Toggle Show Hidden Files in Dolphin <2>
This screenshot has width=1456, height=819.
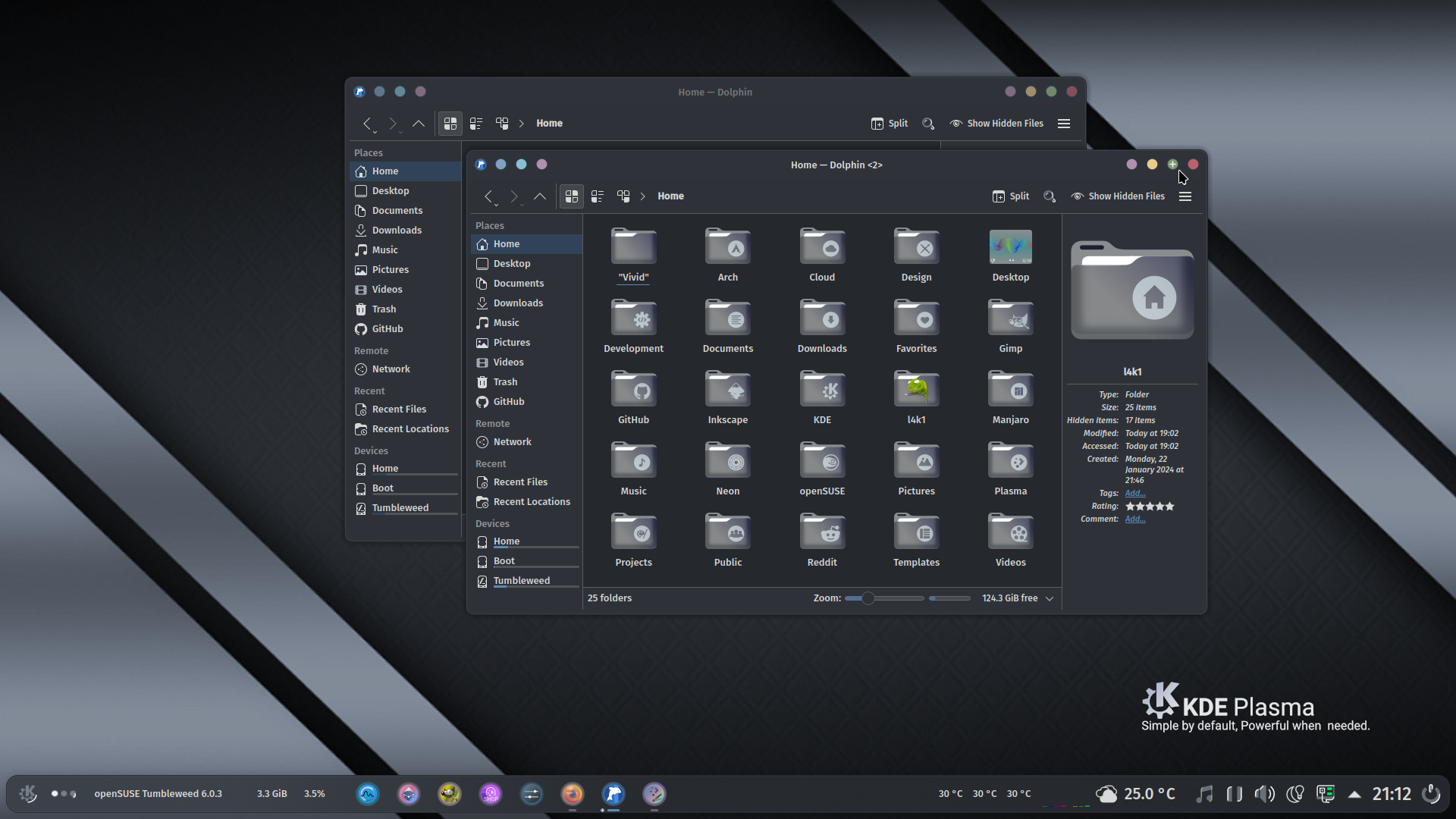(1118, 196)
